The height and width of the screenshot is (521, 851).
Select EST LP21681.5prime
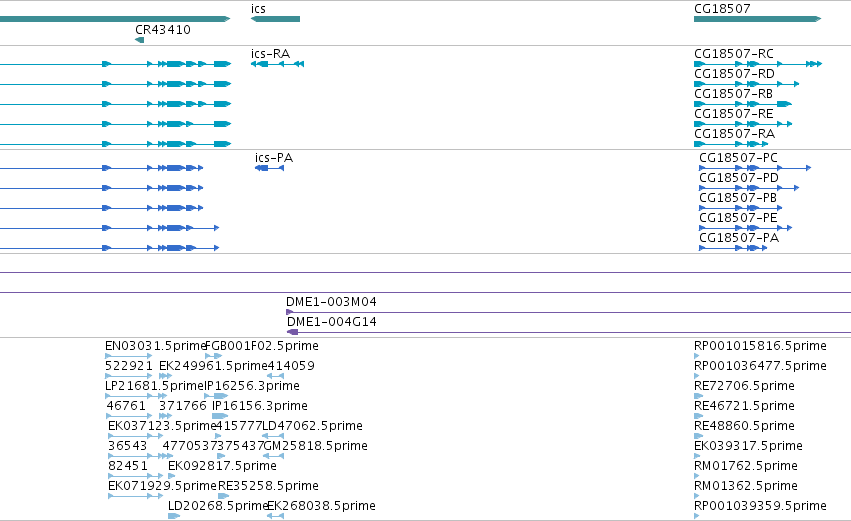pyautogui.click(x=136, y=396)
